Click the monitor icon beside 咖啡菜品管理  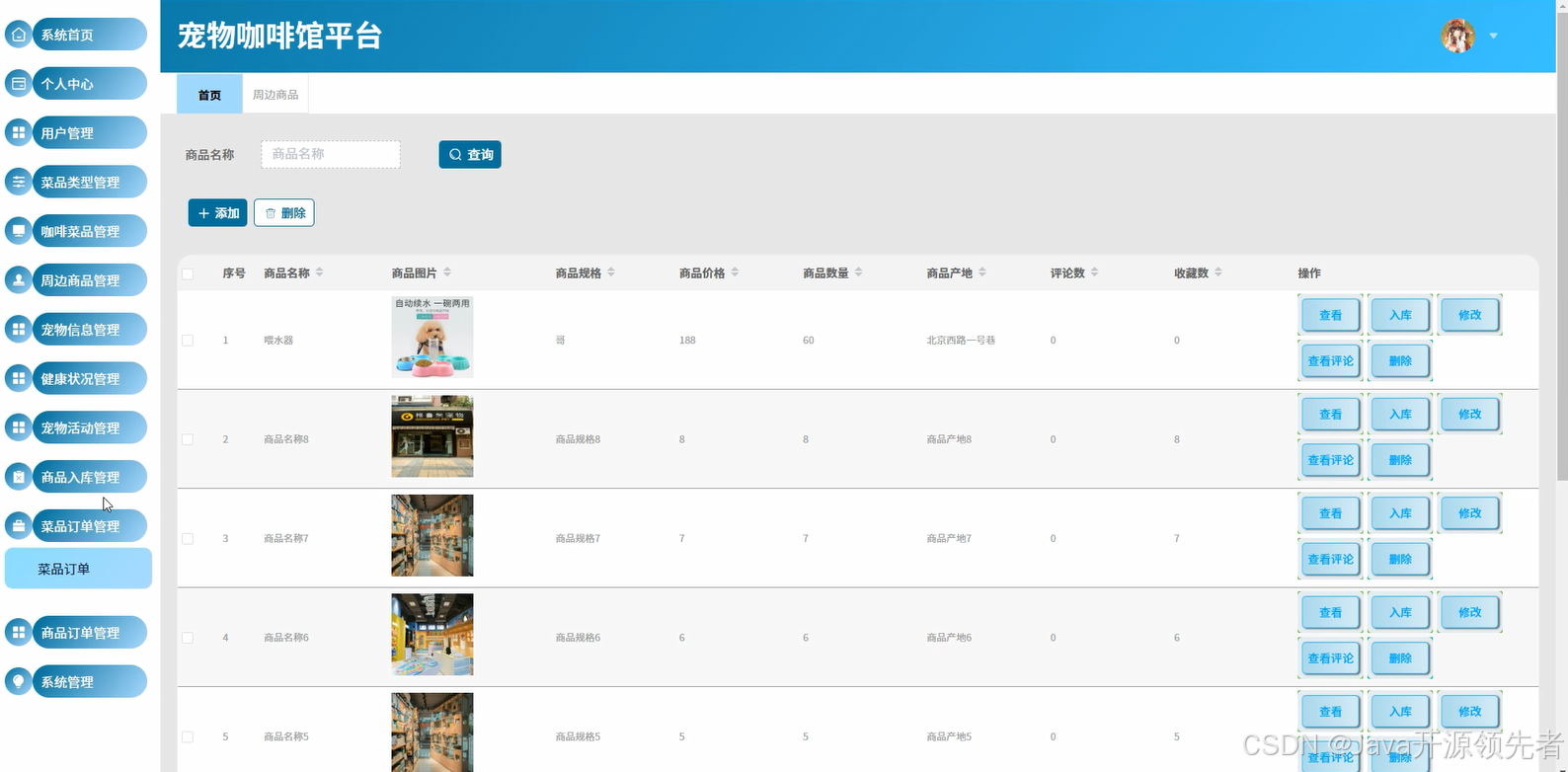19,231
